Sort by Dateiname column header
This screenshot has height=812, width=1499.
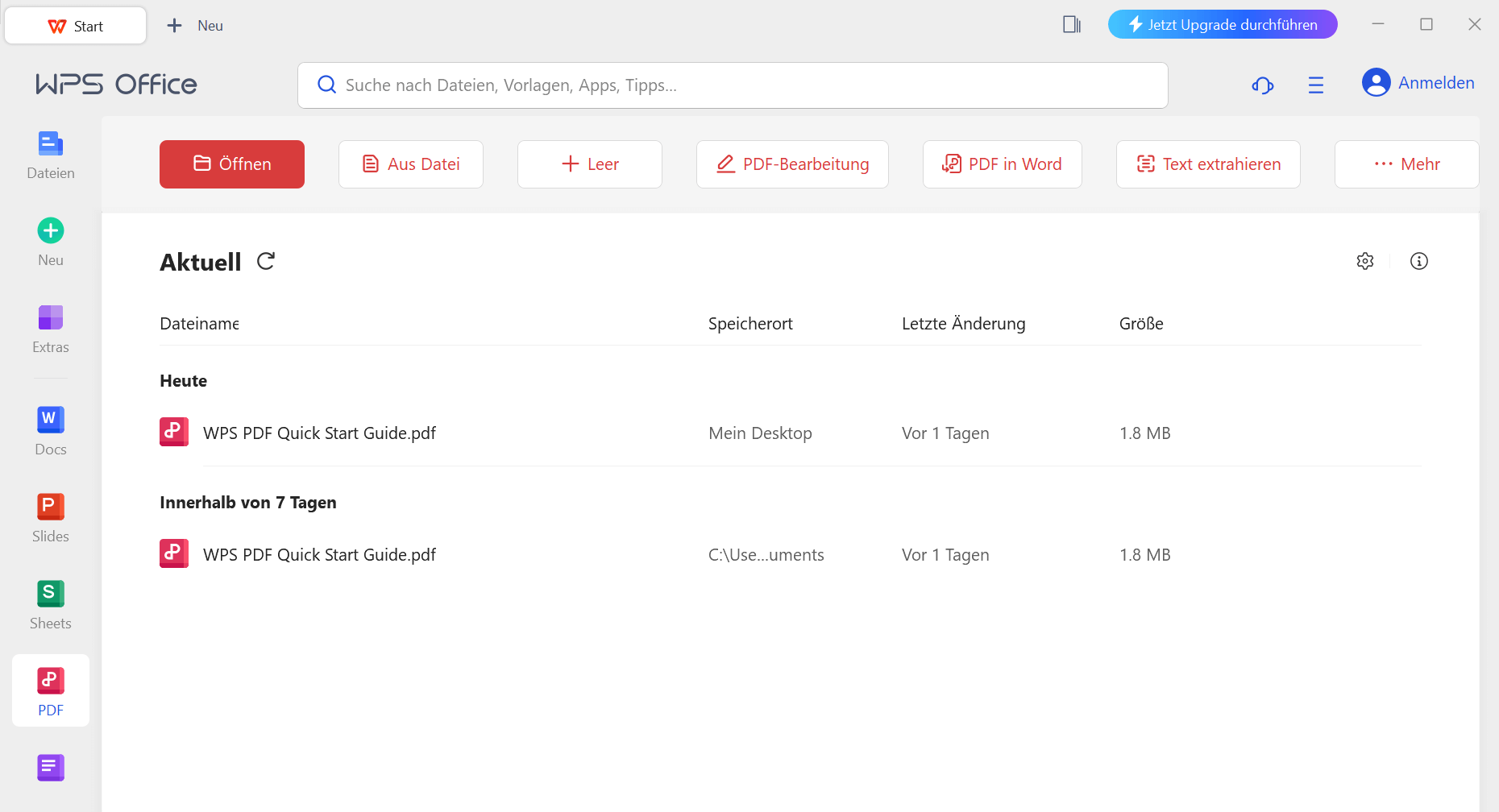tap(199, 324)
